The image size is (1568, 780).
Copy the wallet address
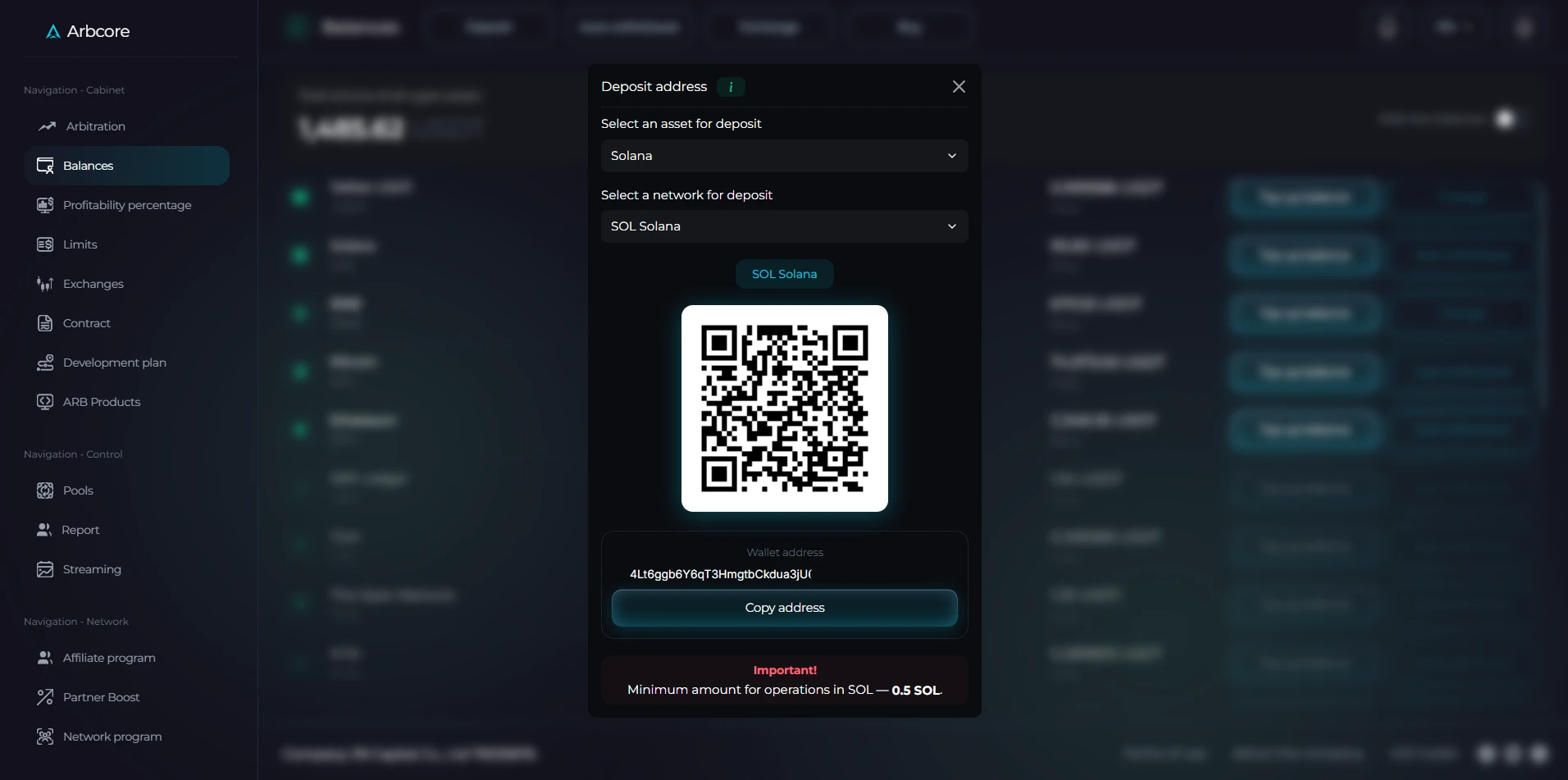[x=785, y=608]
